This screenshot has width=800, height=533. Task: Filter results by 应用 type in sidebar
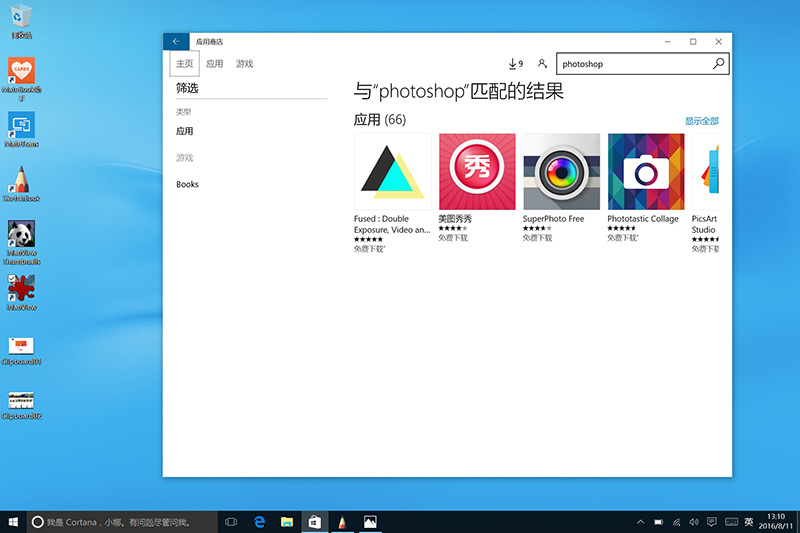[185, 131]
